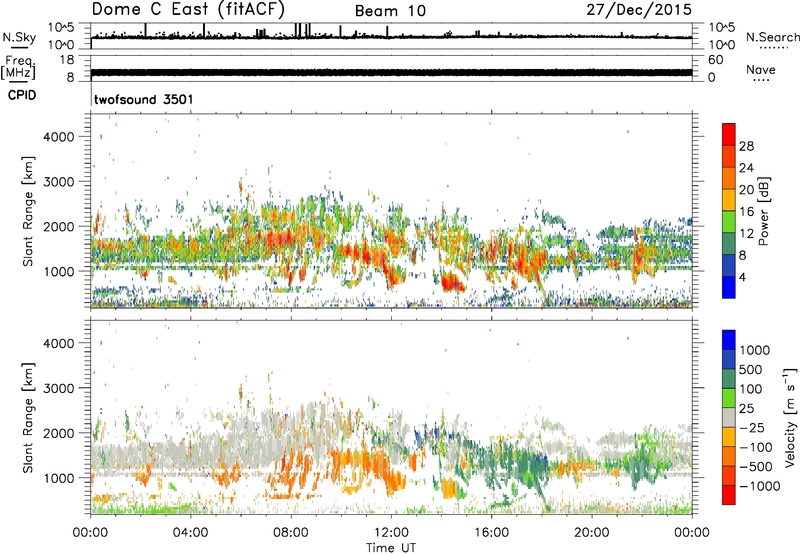Click the red bottom swatch of the Velocity colorbar

click(x=729, y=495)
